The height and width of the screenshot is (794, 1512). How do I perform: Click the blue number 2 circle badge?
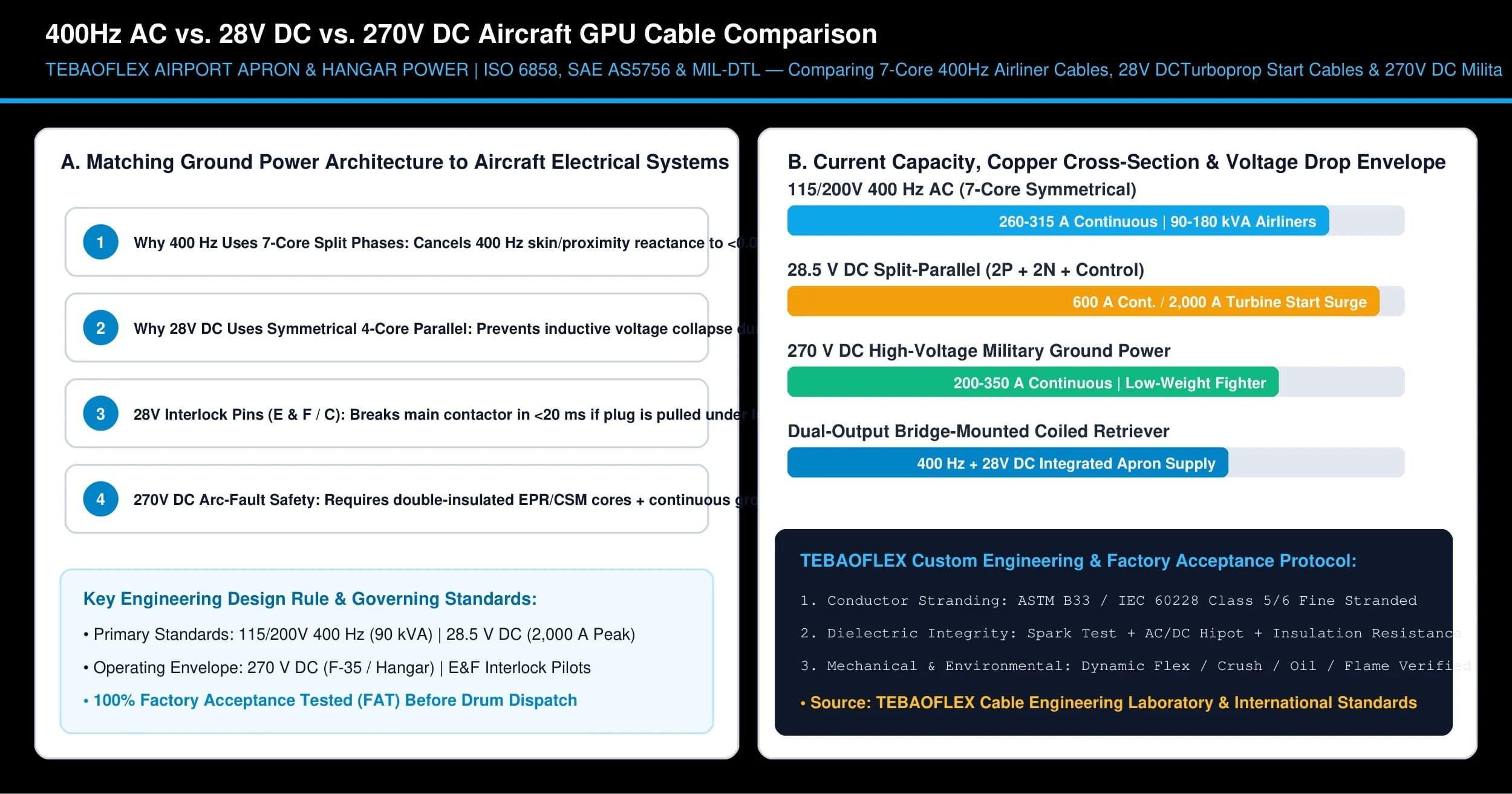pyautogui.click(x=100, y=328)
